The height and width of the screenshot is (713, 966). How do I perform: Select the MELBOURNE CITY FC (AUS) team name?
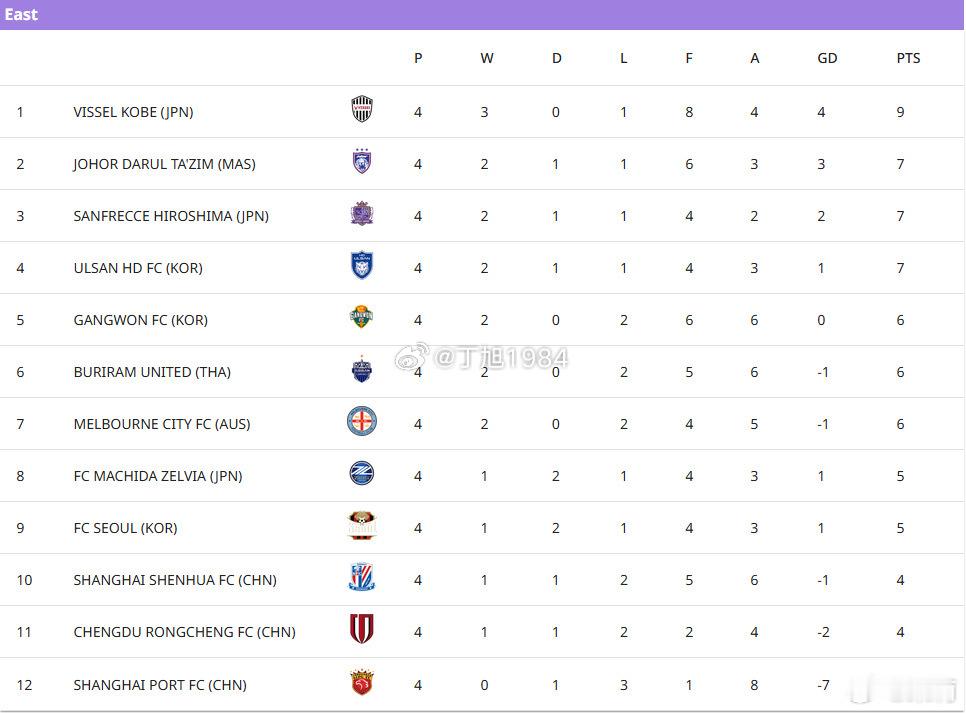coord(162,424)
